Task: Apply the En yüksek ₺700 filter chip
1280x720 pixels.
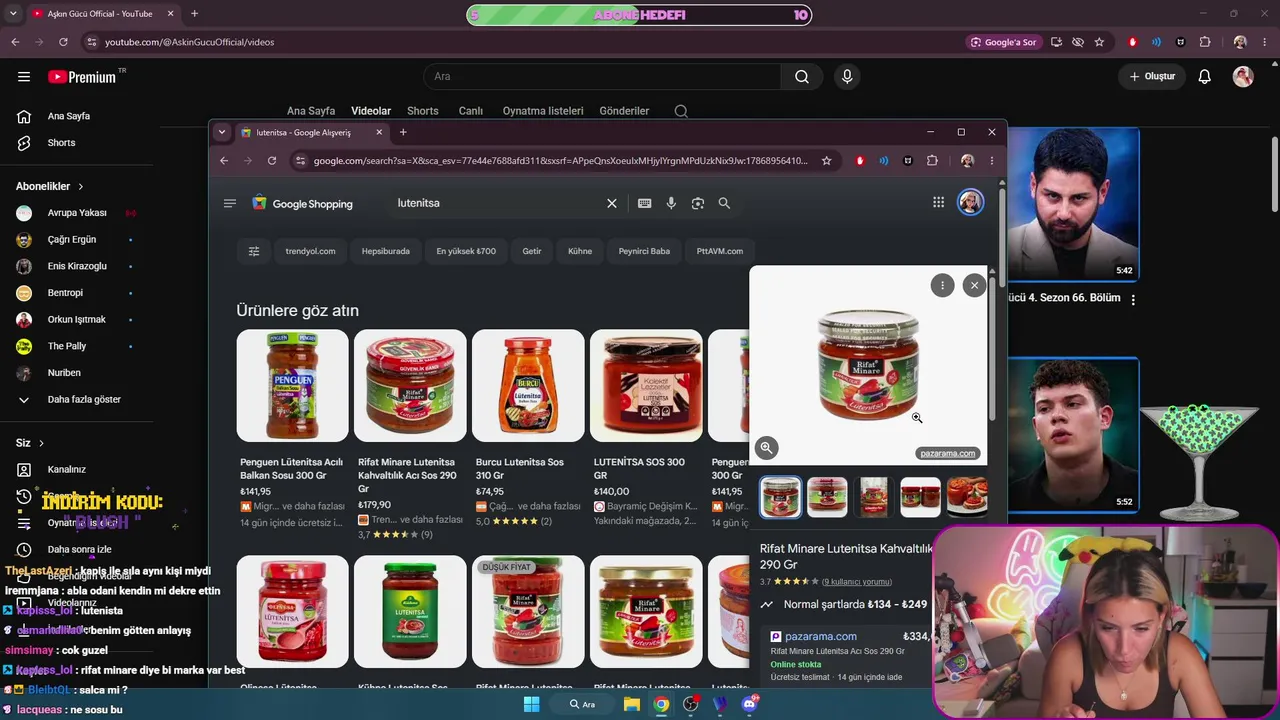Action: coord(466,251)
